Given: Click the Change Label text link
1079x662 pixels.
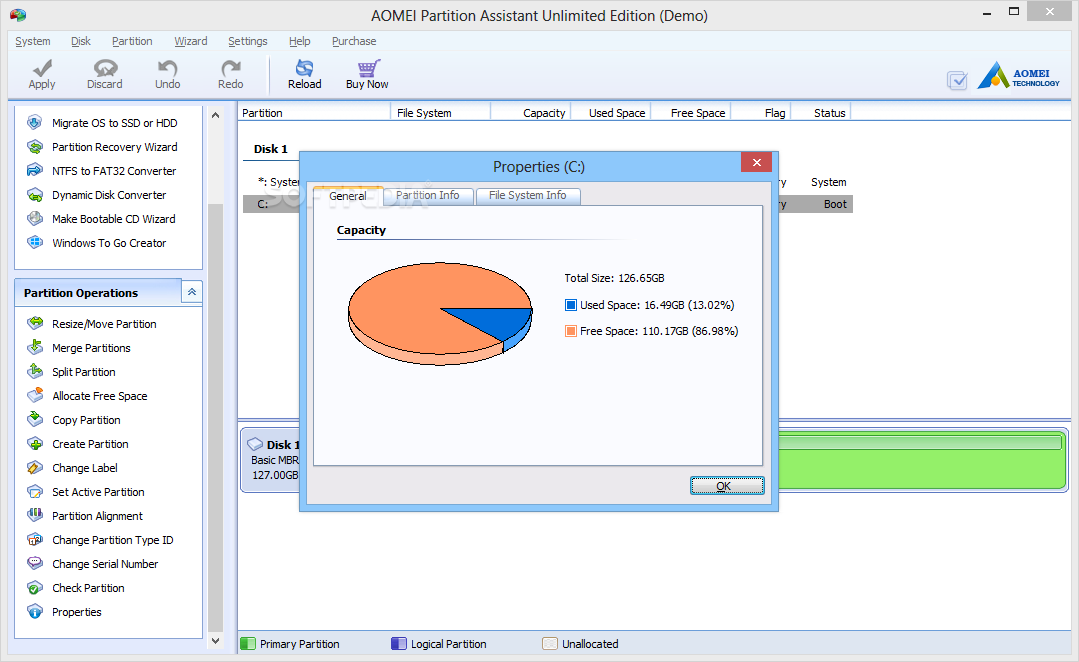Looking at the screenshot, I should (85, 468).
